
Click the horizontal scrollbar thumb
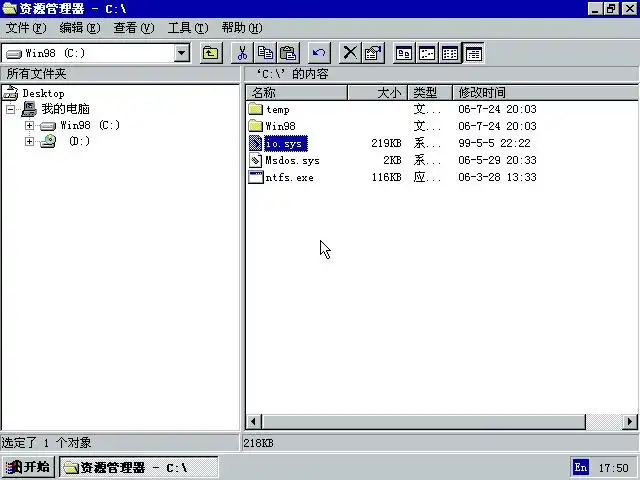tap(424, 422)
